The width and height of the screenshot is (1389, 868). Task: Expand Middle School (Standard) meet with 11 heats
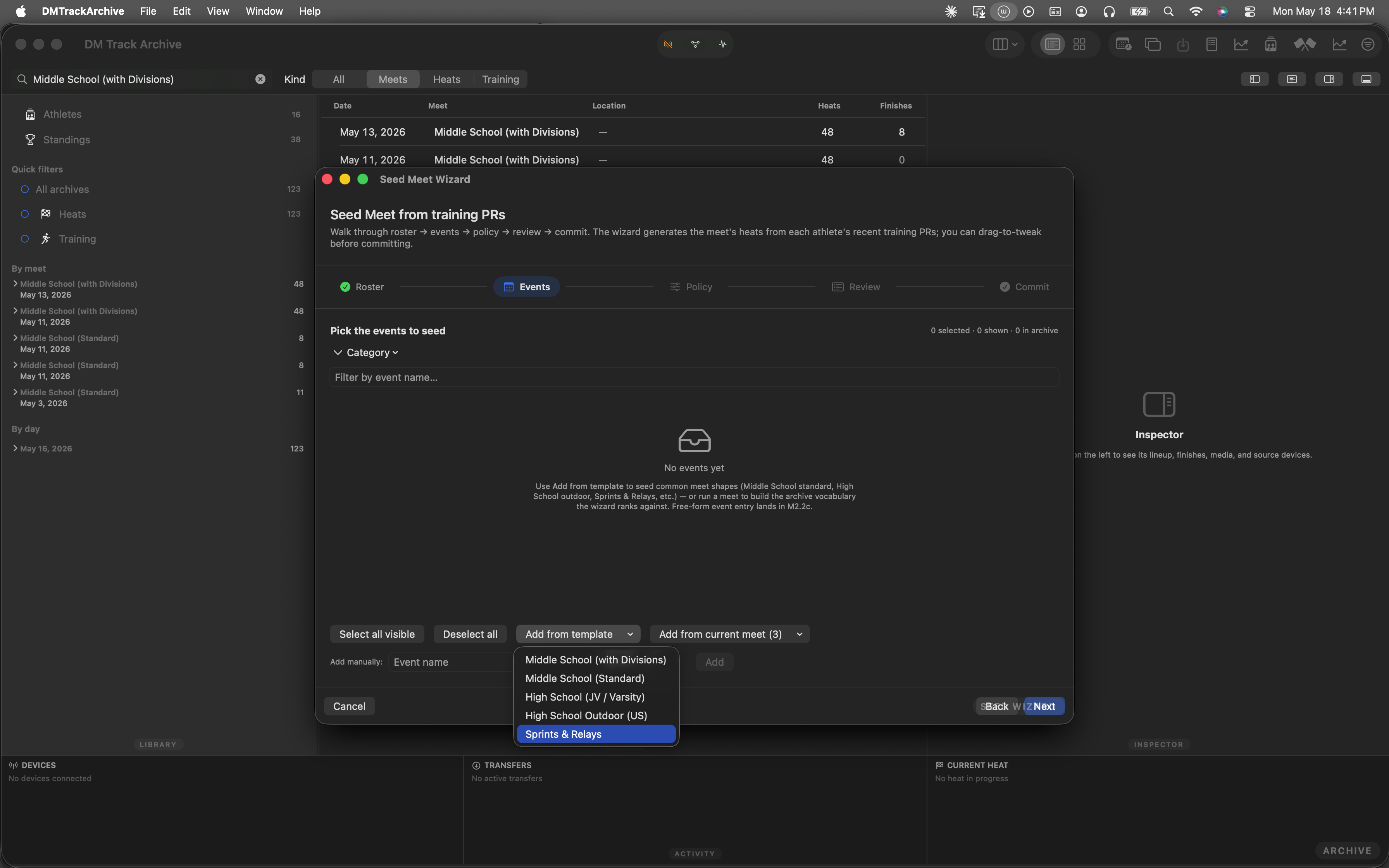tap(15, 392)
